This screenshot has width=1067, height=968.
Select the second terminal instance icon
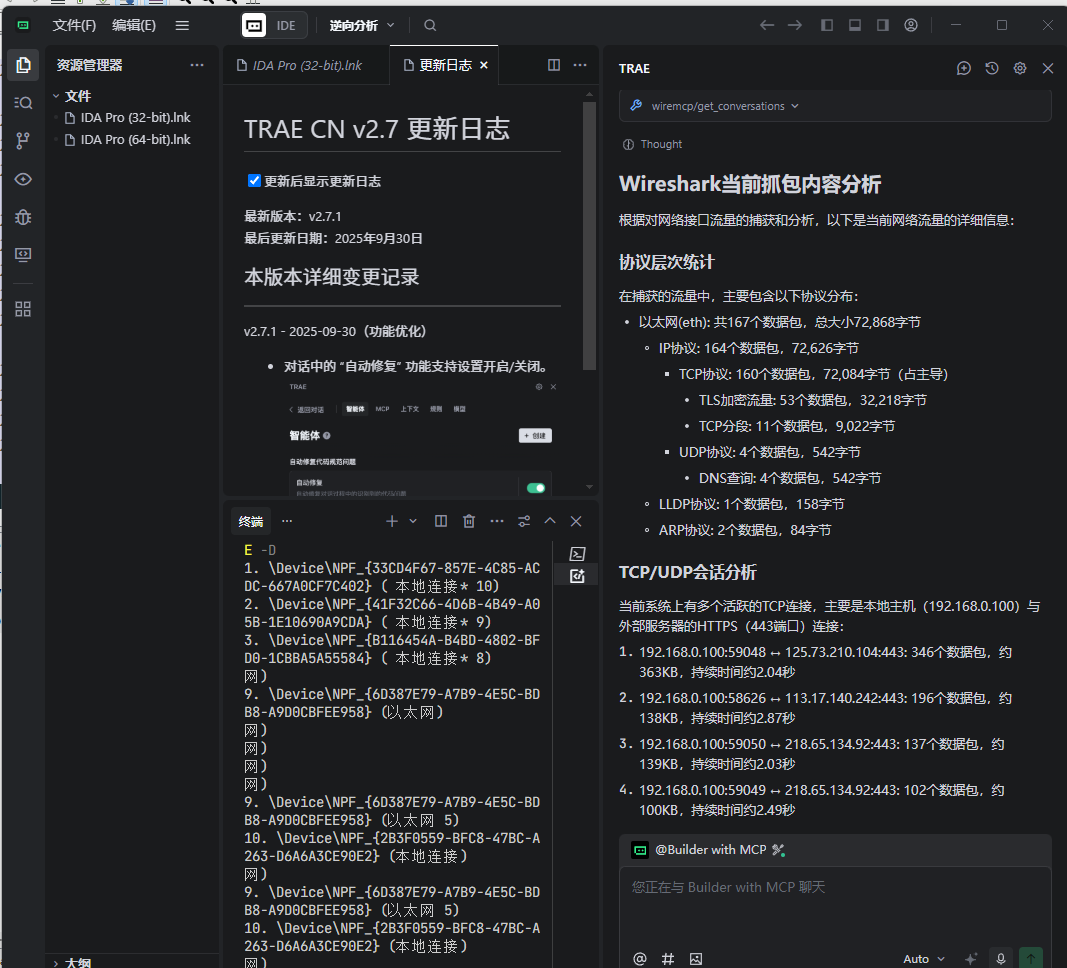tap(577, 575)
